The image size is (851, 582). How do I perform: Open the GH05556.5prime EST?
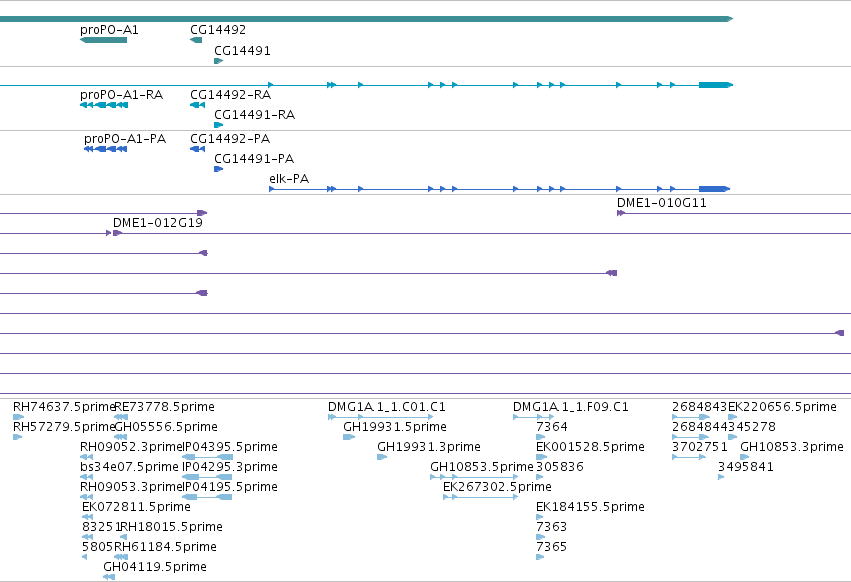point(166,427)
